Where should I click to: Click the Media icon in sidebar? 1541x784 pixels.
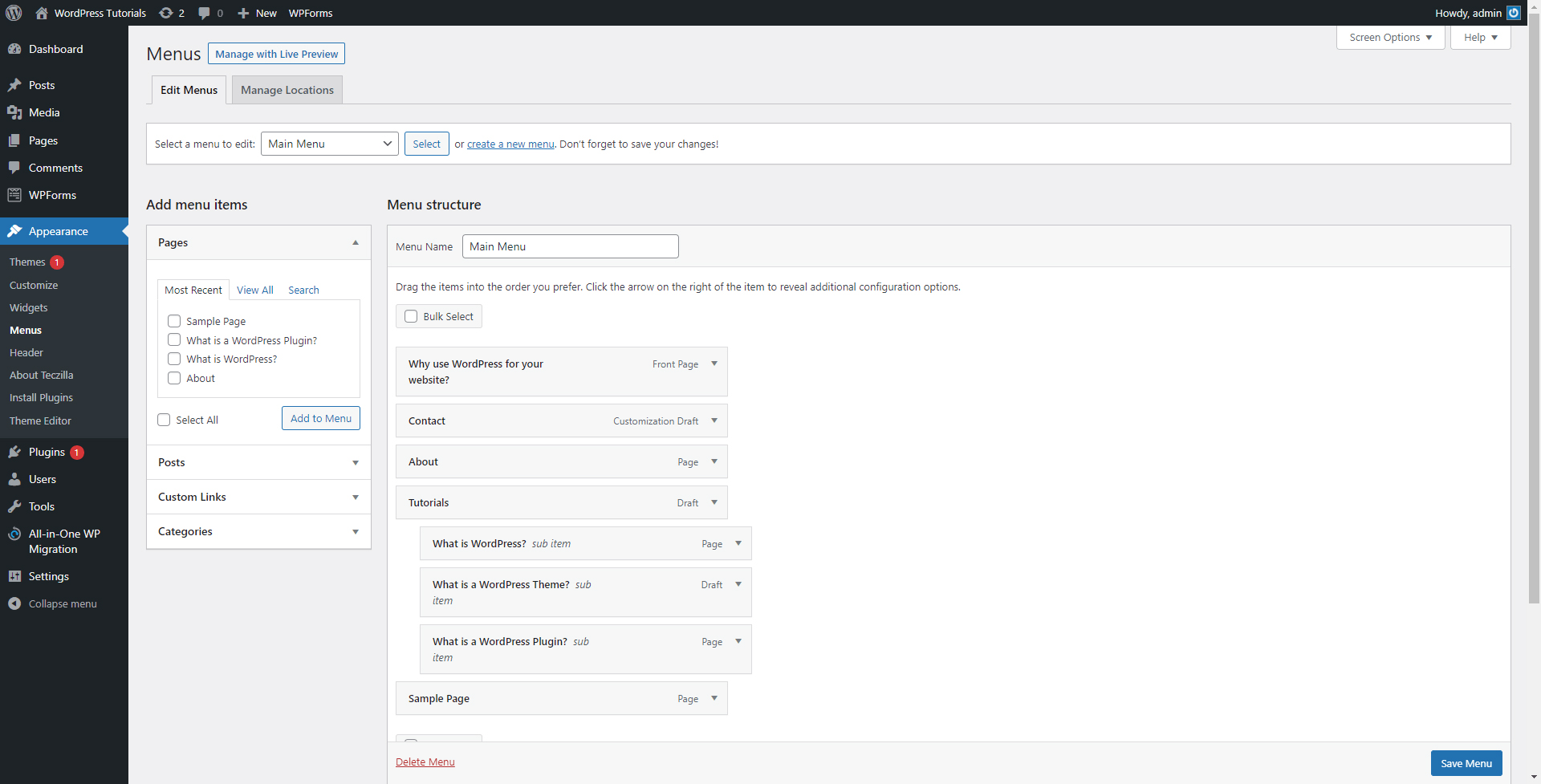[14, 112]
